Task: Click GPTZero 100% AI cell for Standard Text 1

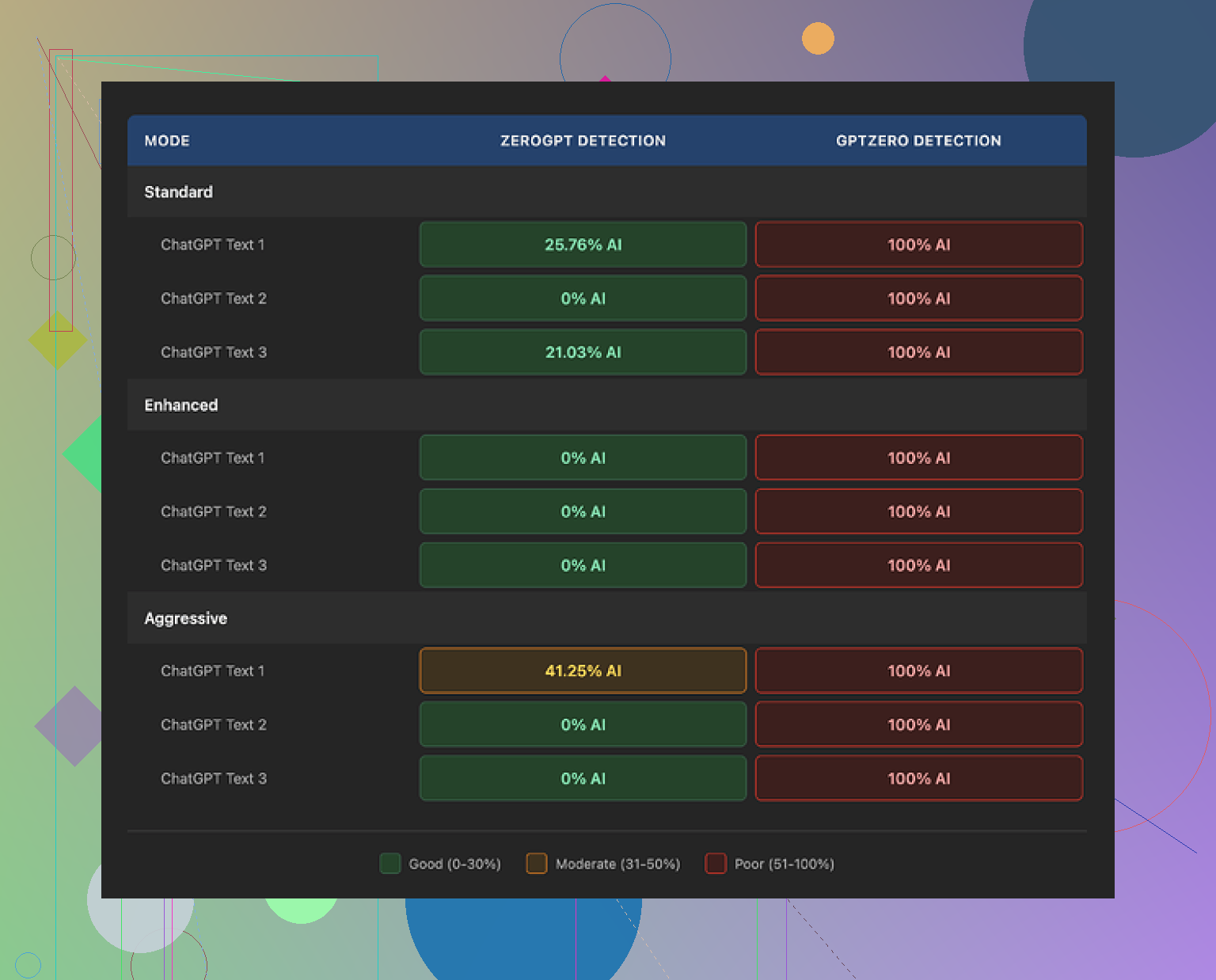Action: point(918,245)
